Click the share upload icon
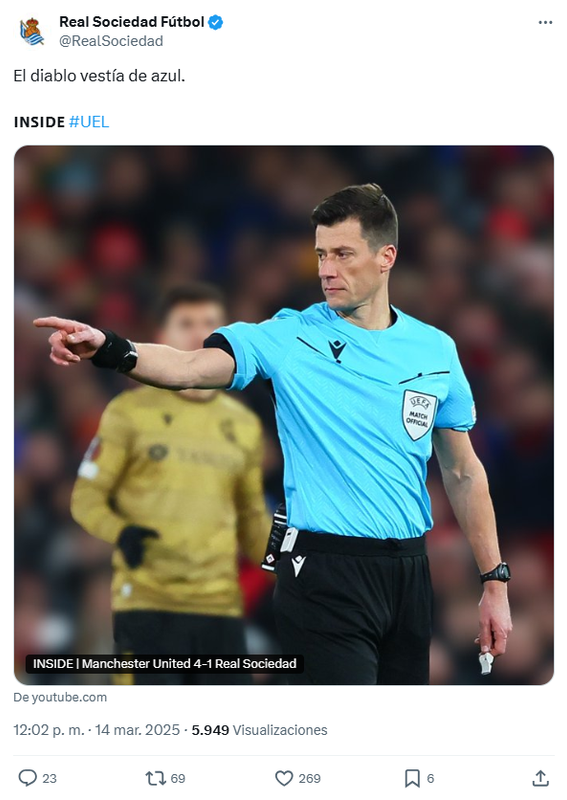 [540, 778]
